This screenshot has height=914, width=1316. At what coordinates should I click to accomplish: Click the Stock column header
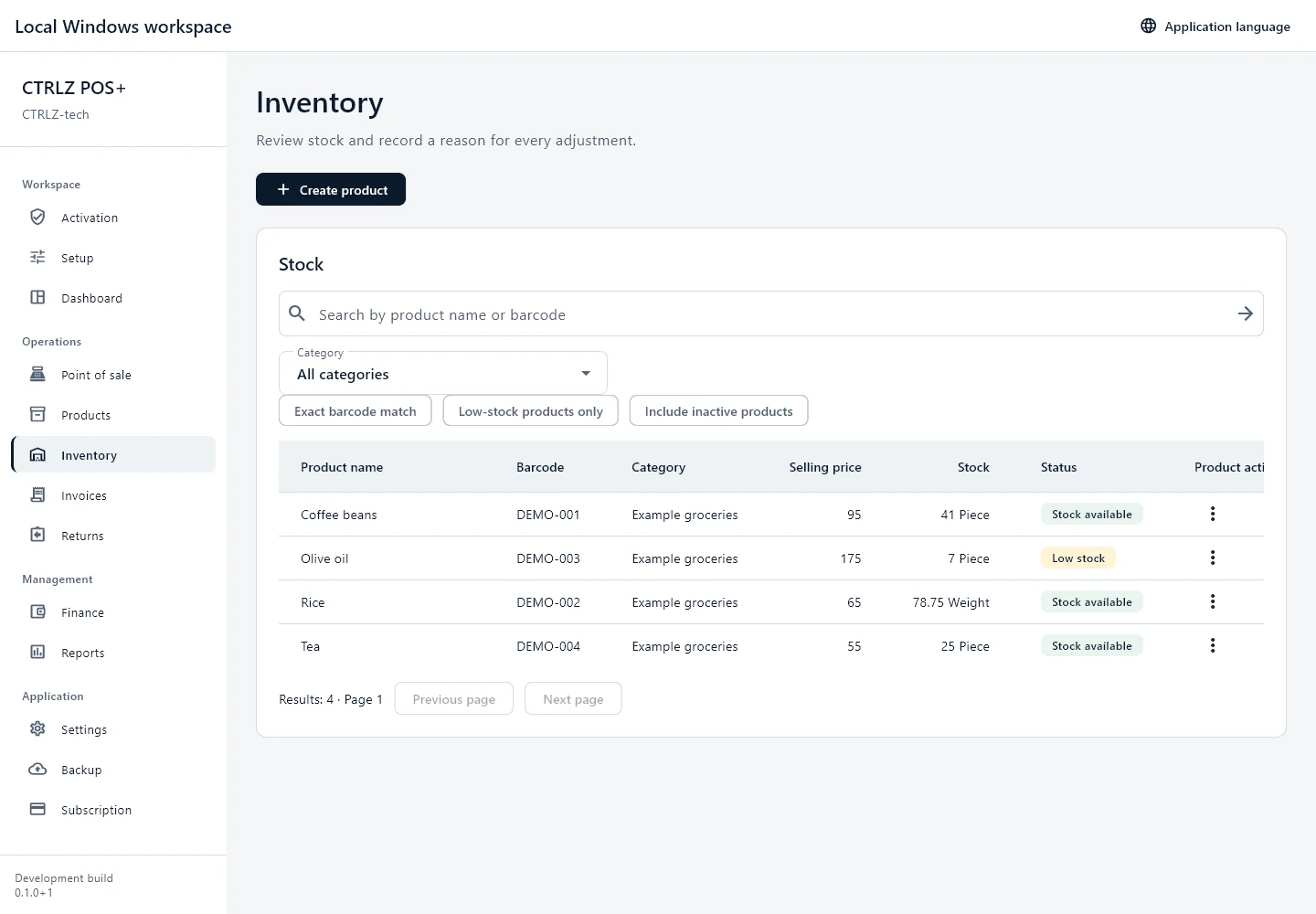973,467
